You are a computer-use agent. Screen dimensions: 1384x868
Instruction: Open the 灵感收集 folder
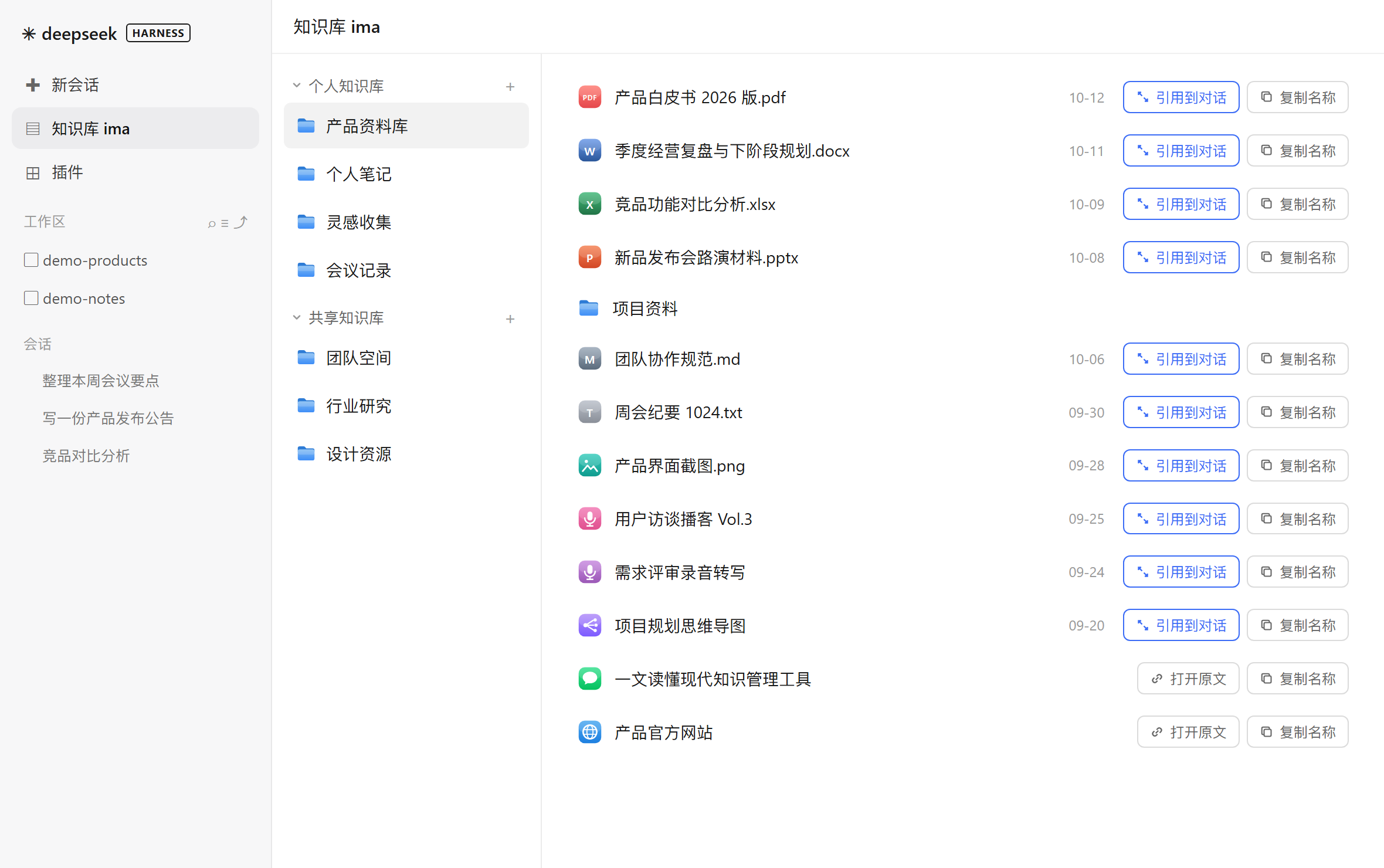point(406,222)
